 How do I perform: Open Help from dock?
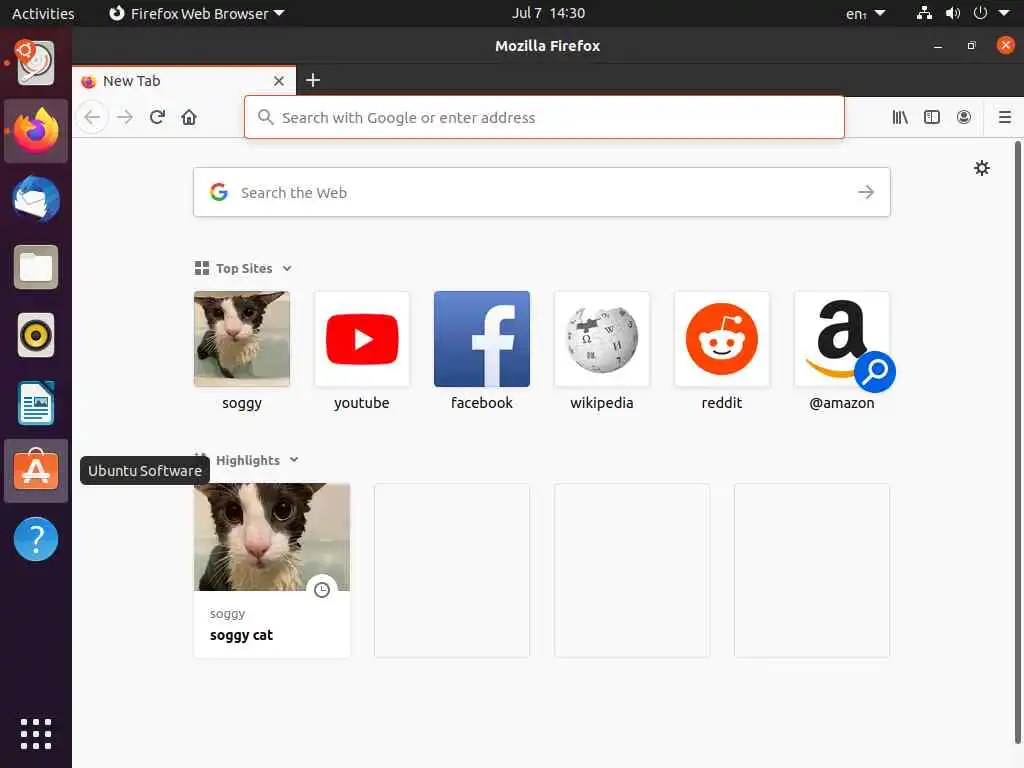[x=36, y=539]
